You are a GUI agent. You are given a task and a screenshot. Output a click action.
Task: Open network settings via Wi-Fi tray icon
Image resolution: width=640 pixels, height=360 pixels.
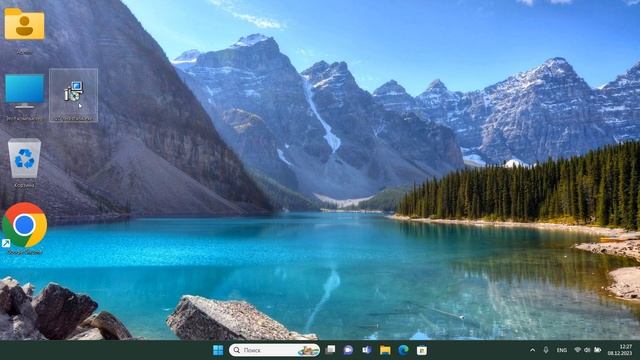click(577, 350)
